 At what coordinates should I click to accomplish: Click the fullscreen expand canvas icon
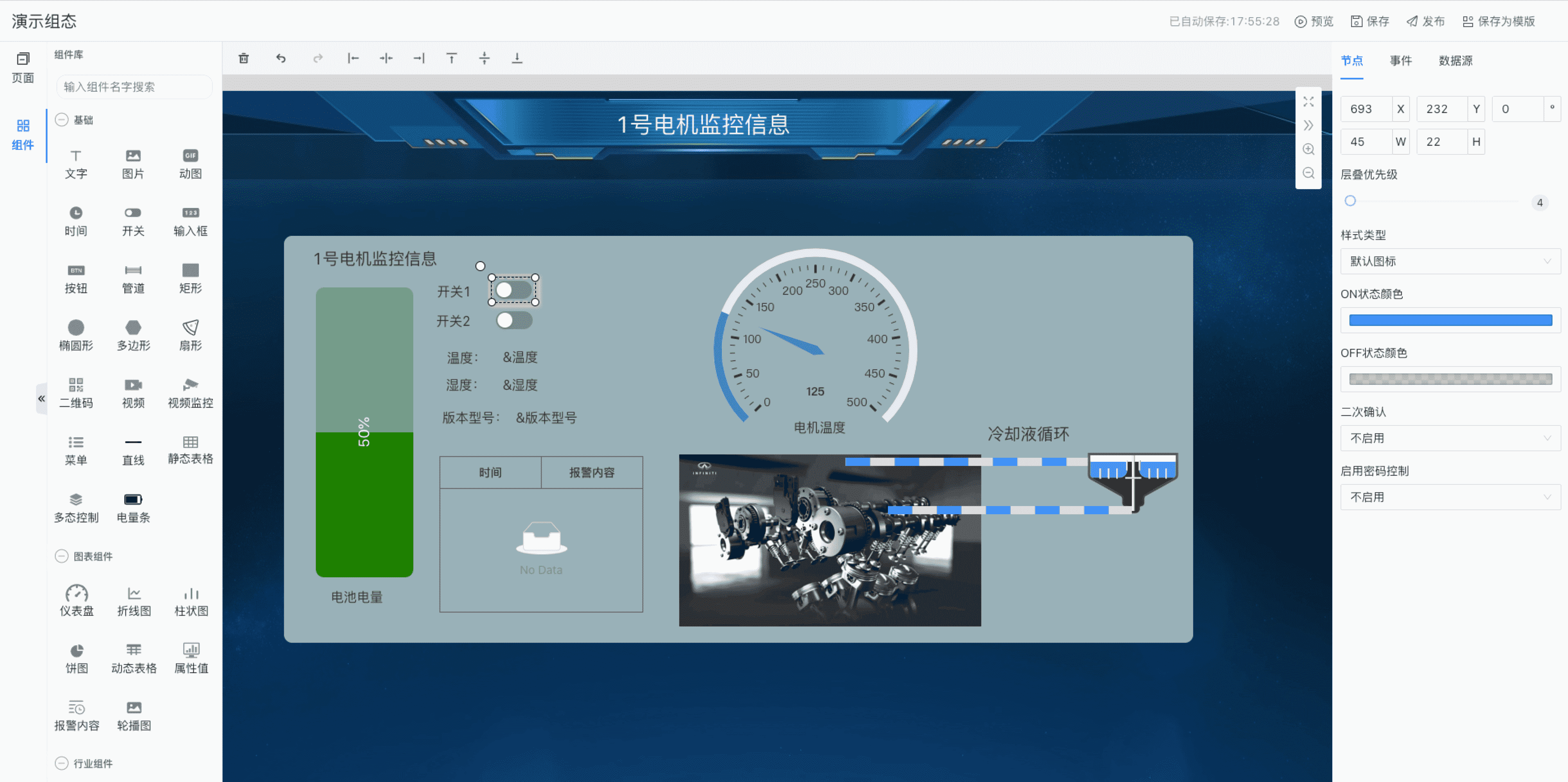(1308, 102)
